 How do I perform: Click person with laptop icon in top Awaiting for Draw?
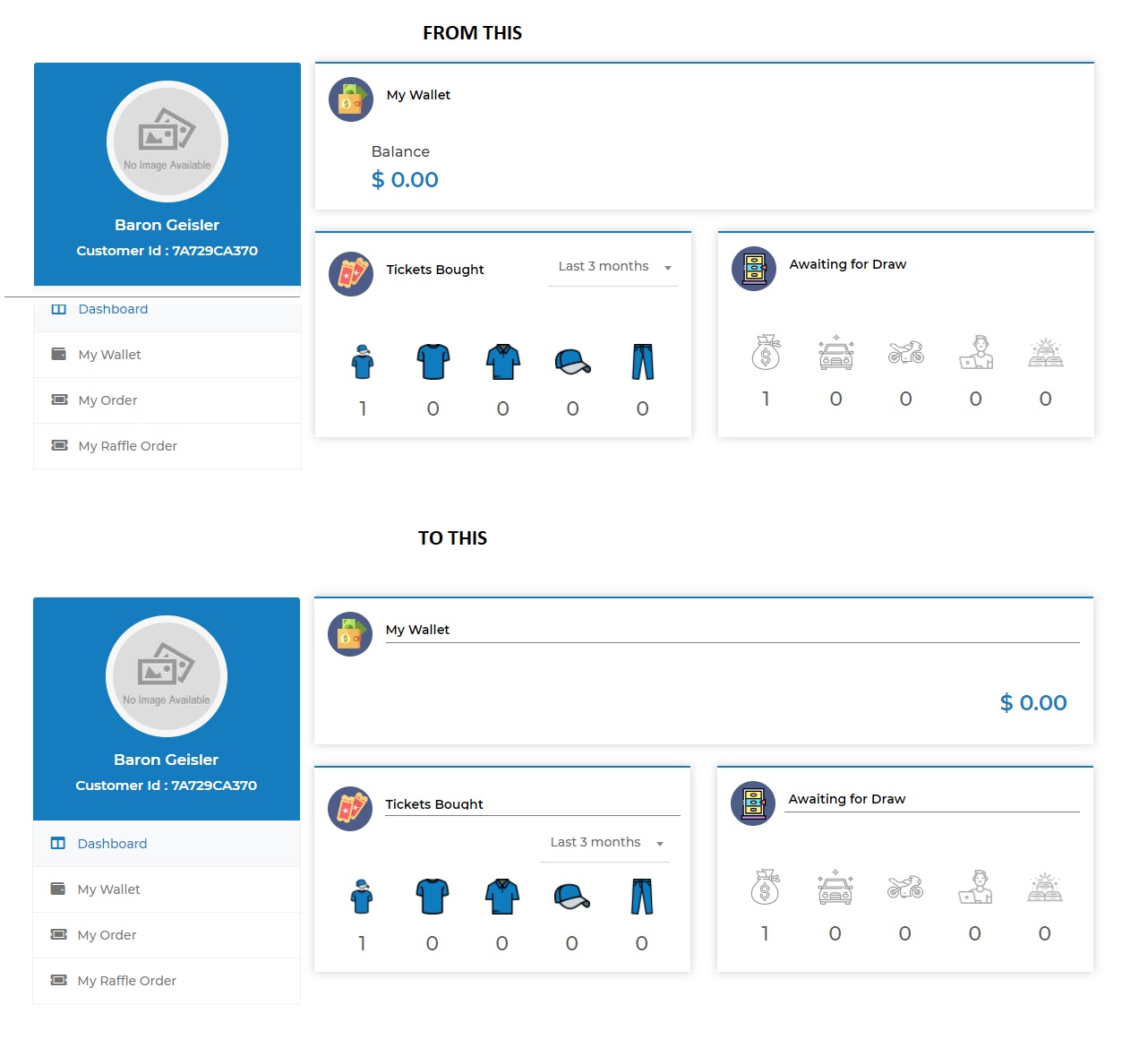pos(976,352)
